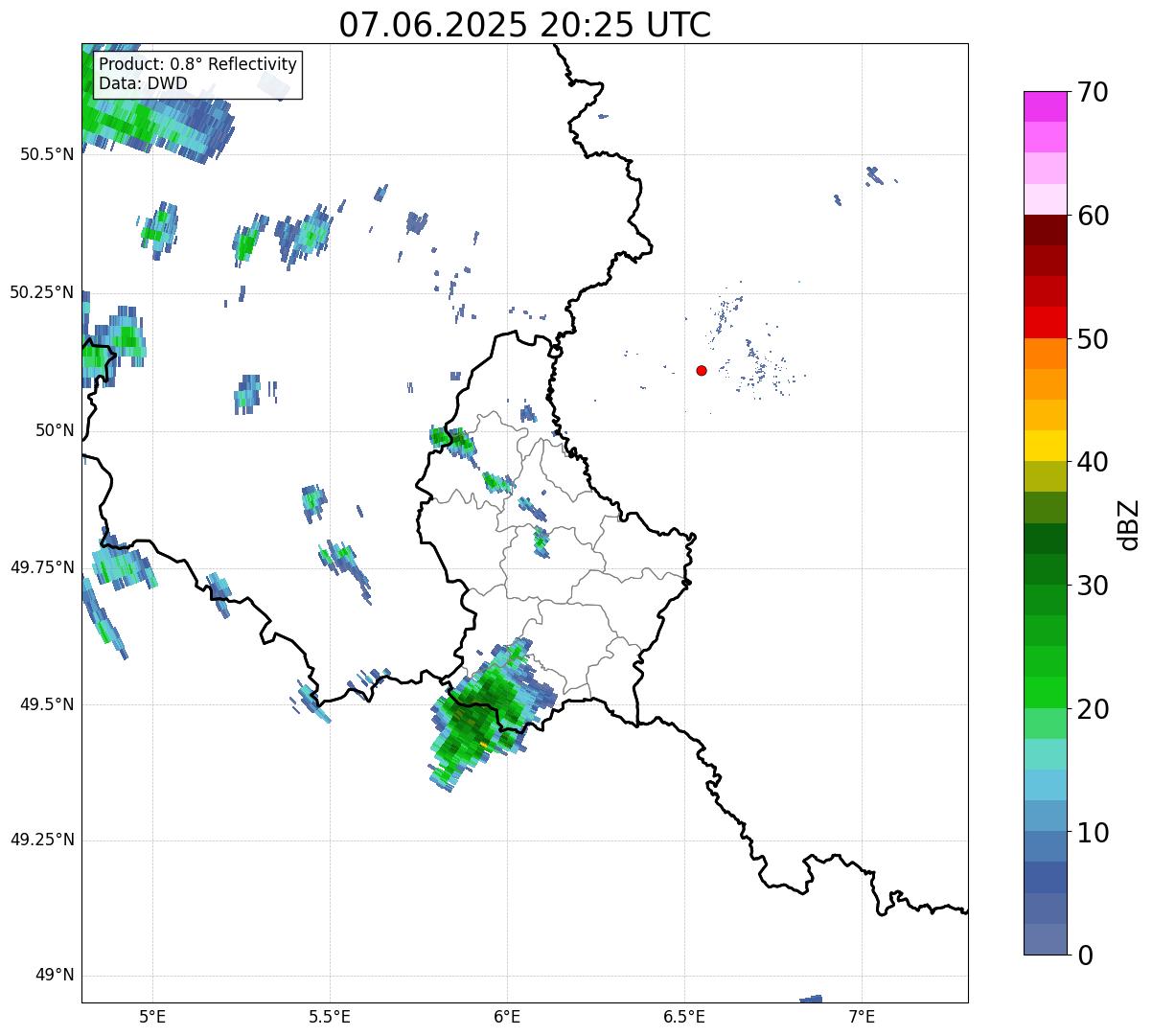Pick the yellow colorbar swatch above 40

pos(1045,446)
